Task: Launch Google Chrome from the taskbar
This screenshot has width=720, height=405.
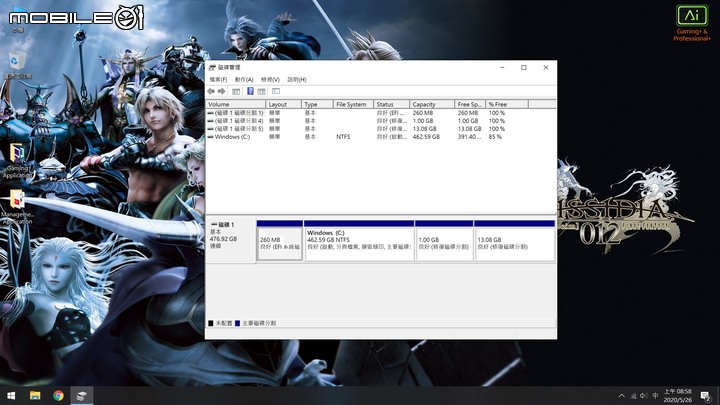Action: point(58,395)
